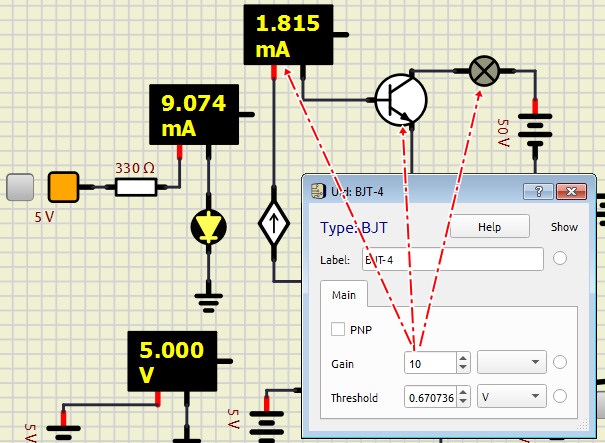605x443 pixels.
Task: Click the 330 Ω resistor
Action: (x=136, y=187)
